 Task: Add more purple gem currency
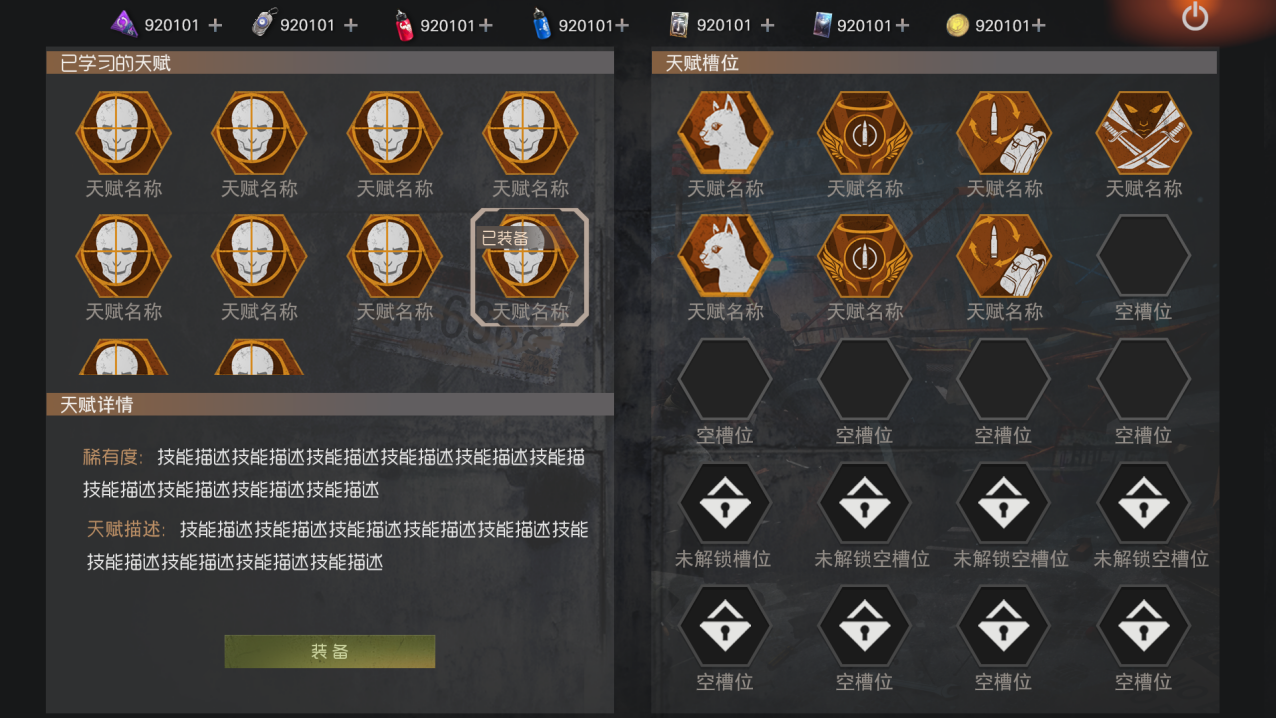coord(215,25)
